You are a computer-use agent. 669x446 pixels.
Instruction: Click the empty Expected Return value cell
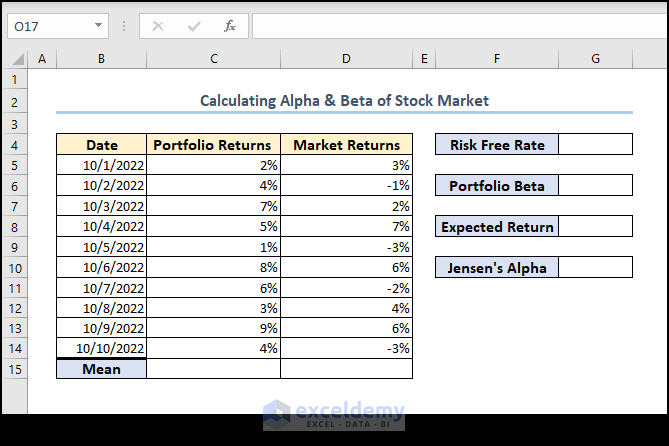(595, 227)
